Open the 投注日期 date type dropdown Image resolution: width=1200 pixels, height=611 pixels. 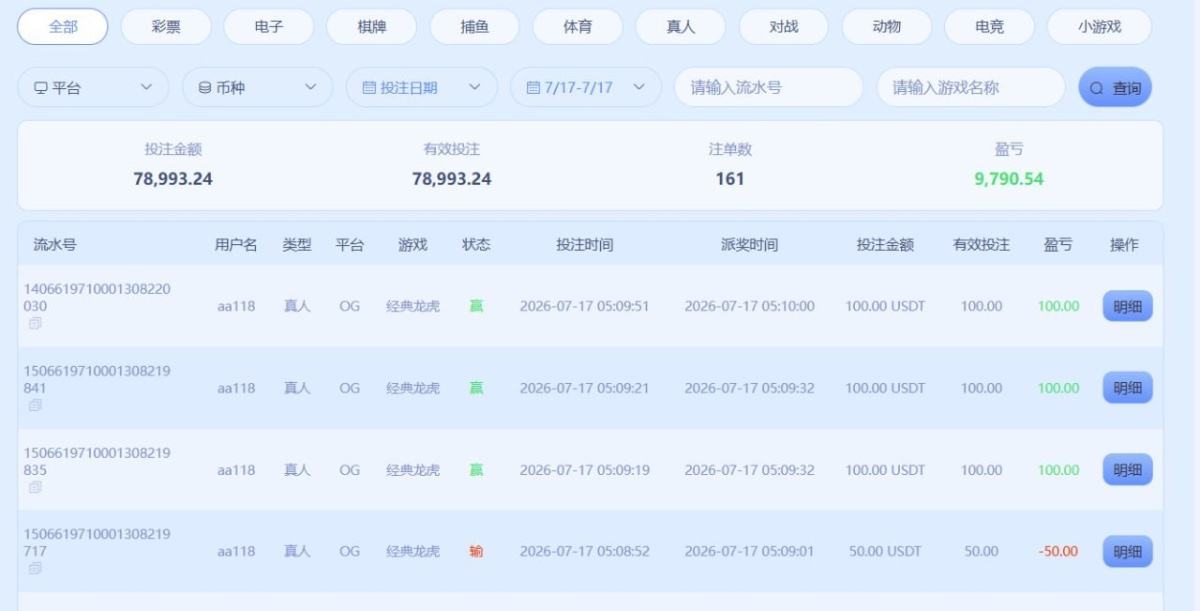point(422,87)
